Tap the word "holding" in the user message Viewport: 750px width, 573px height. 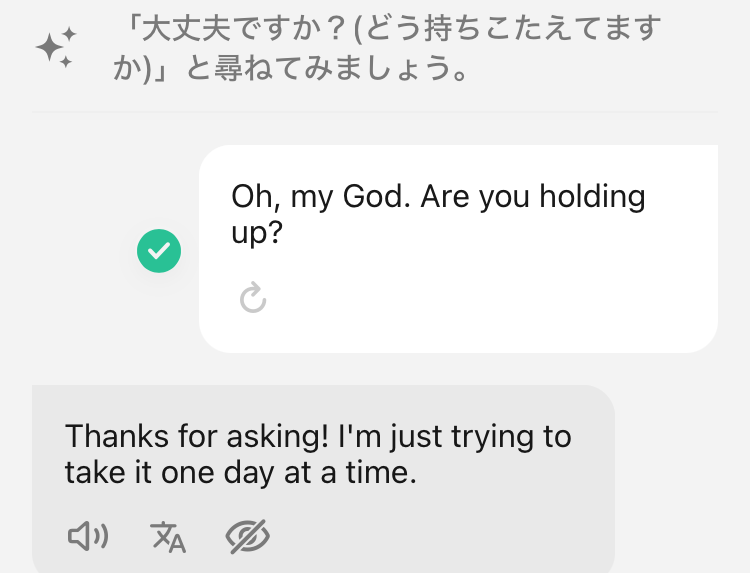coord(592,196)
